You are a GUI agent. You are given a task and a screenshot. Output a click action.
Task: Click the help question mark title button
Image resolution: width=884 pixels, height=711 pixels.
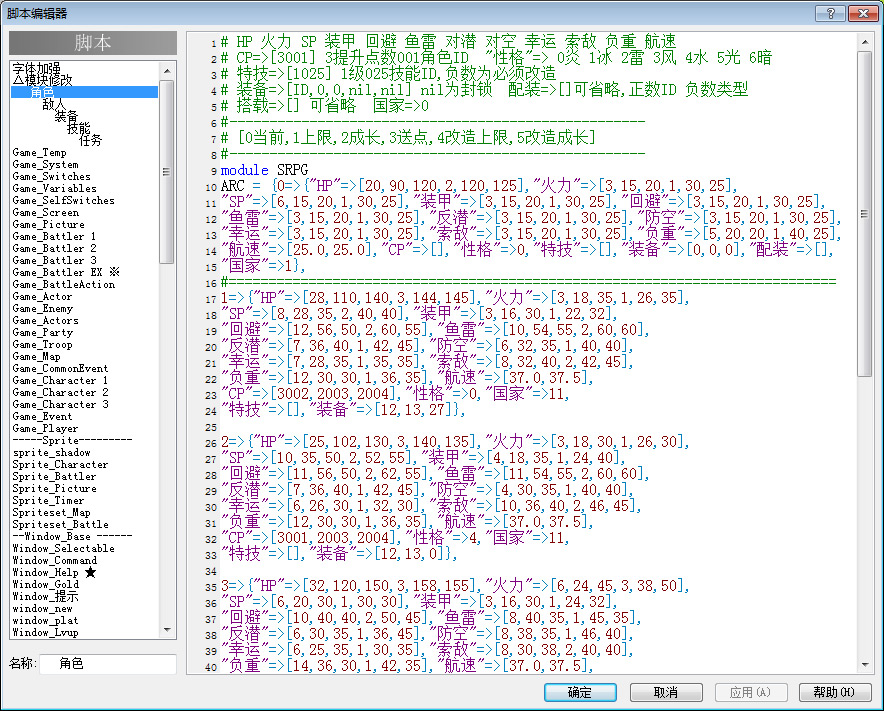(x=830, y=14)
